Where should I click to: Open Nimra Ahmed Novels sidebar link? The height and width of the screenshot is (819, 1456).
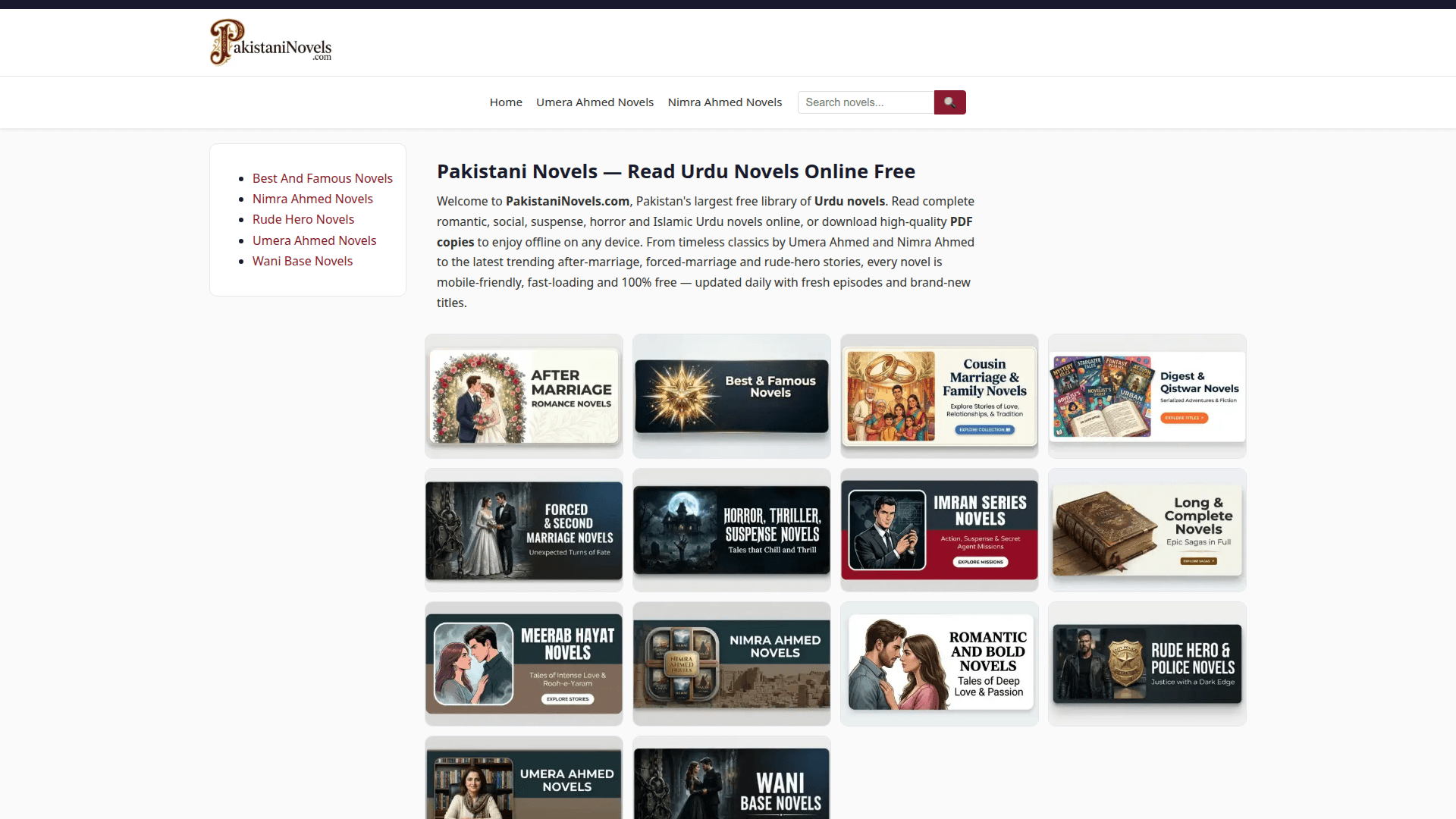(312, 199)
